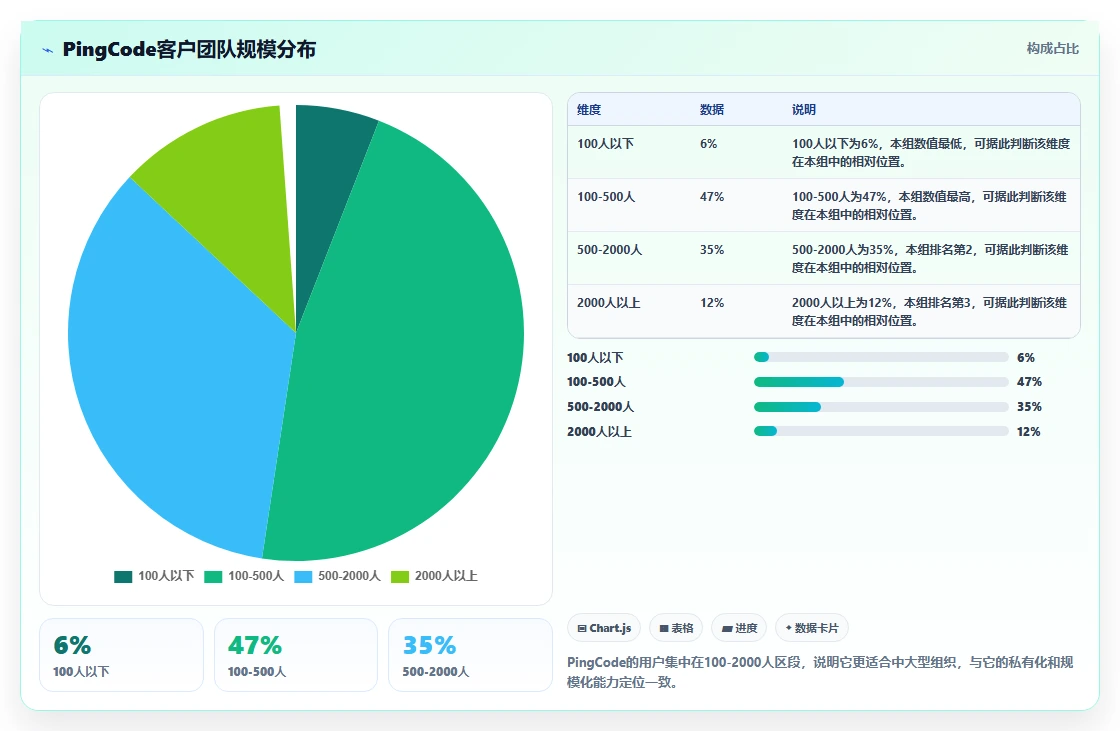Select the 500-2000人 table row label

coord(609,249)
